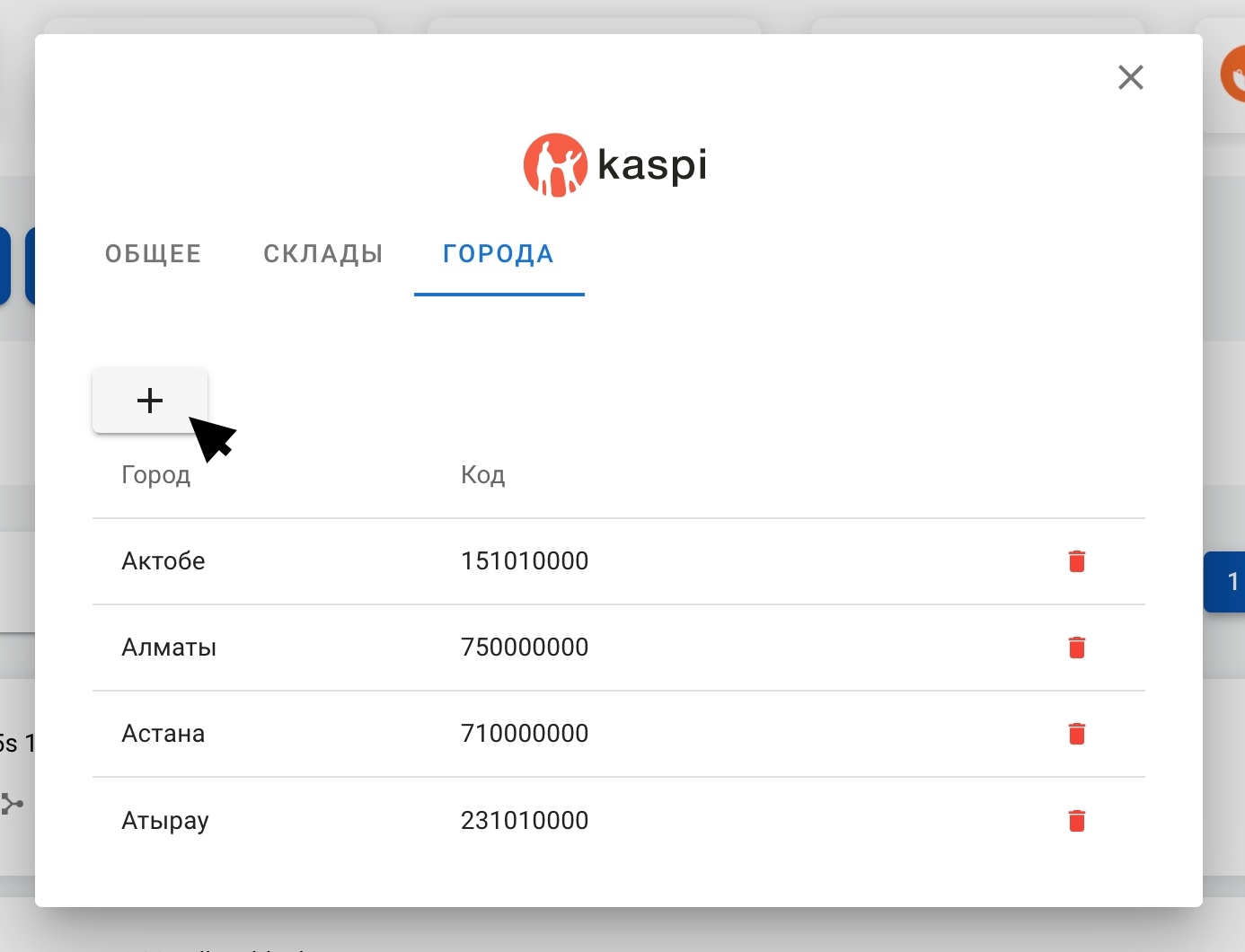Select the ГОРОДА tab
Screen dimensions: 1245x952
499,254
